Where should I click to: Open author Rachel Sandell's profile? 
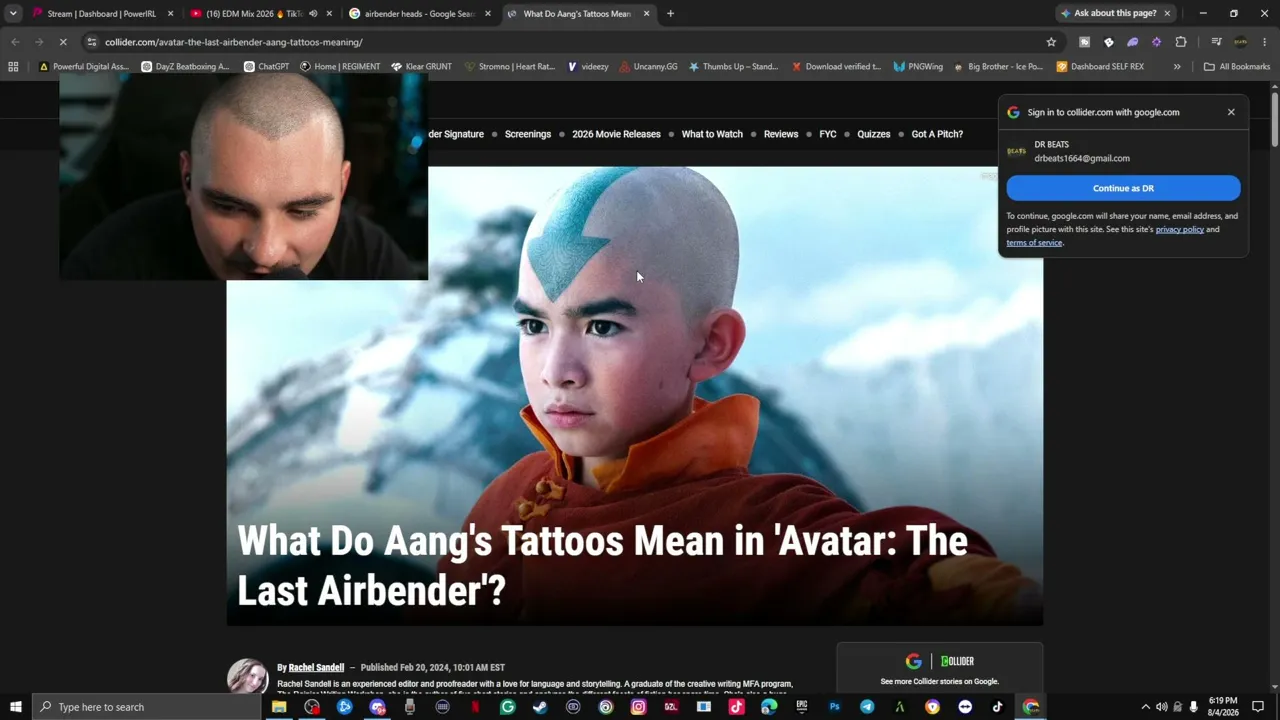pyautogui.click(x=316, y=667)
